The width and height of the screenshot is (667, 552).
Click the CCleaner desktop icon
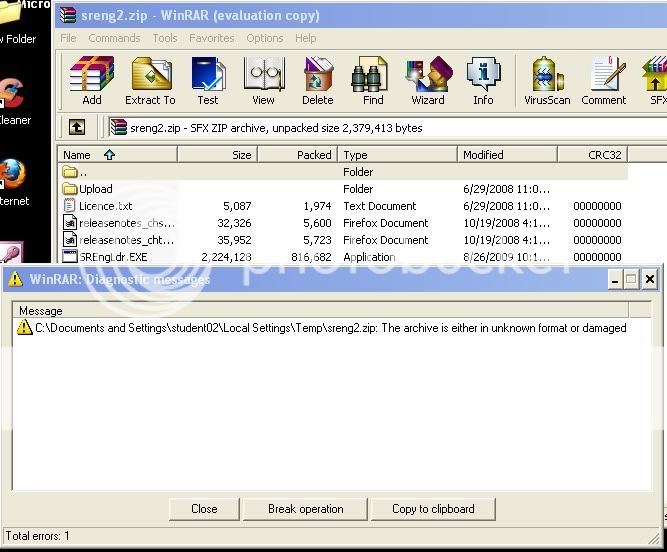click(x=11, y=93)
